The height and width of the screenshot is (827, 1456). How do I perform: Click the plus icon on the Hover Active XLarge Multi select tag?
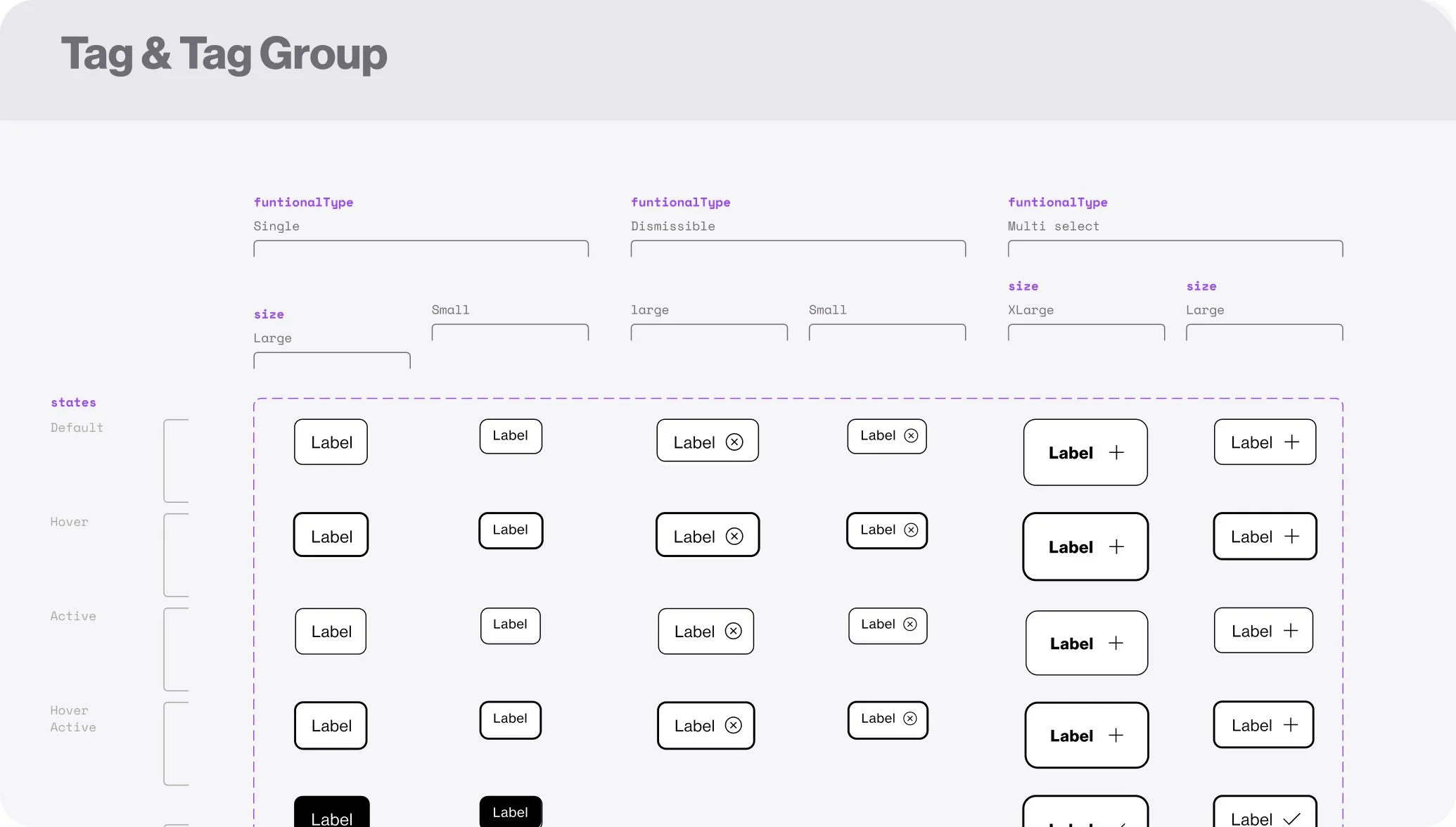click(1116, 736)
